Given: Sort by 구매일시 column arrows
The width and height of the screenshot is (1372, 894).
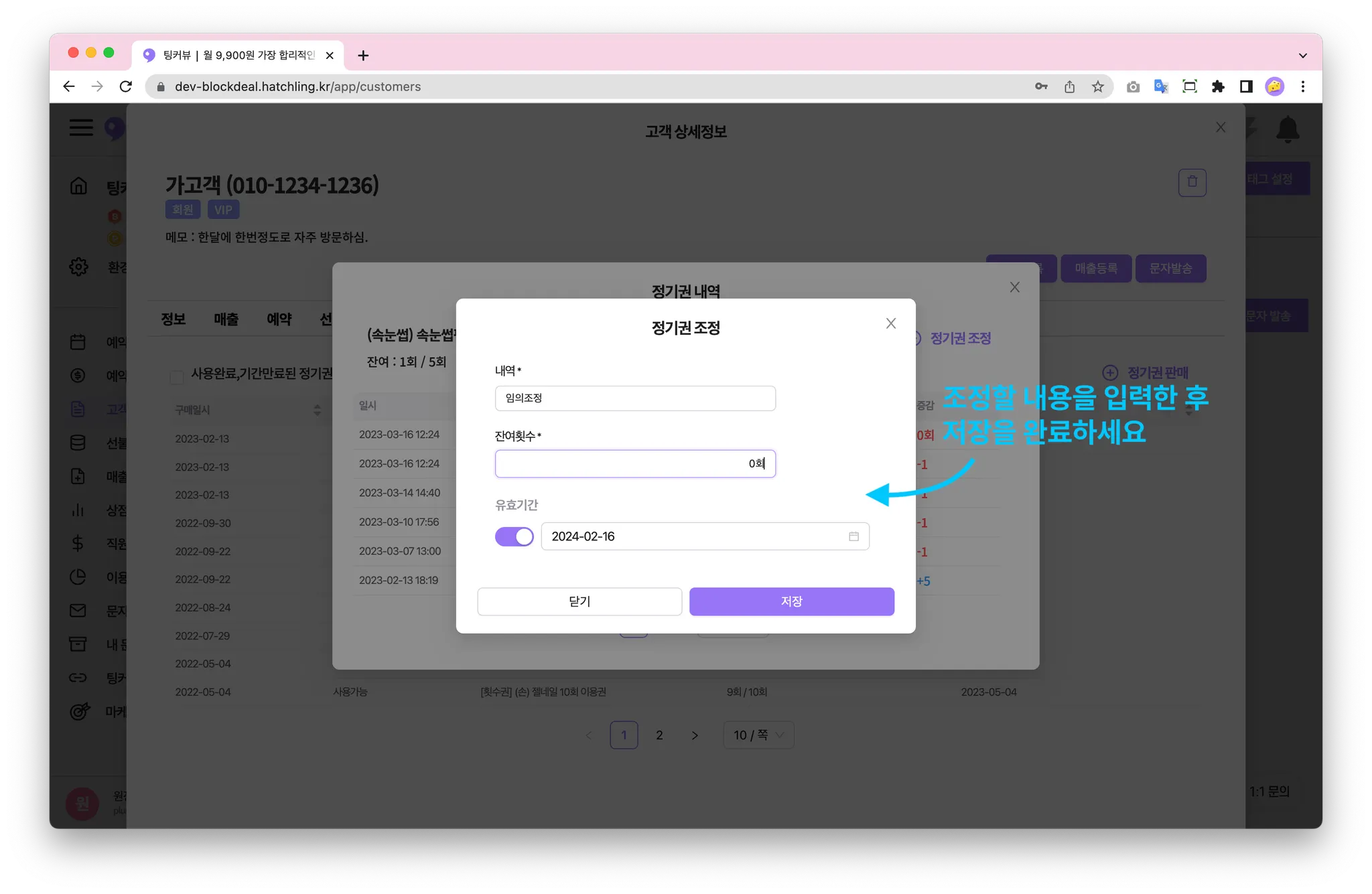Looking at the screenshot, I should tap(317, 410).
